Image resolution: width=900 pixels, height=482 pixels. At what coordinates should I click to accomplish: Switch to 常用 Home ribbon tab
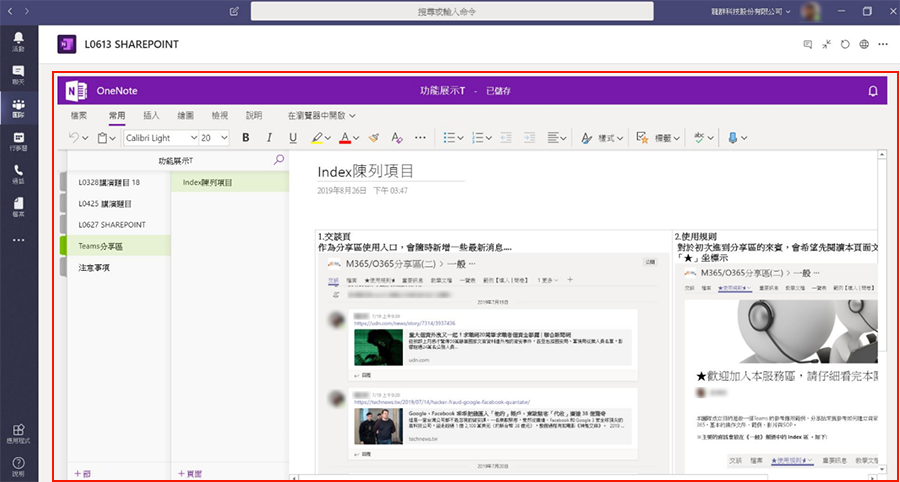[117, 115]
